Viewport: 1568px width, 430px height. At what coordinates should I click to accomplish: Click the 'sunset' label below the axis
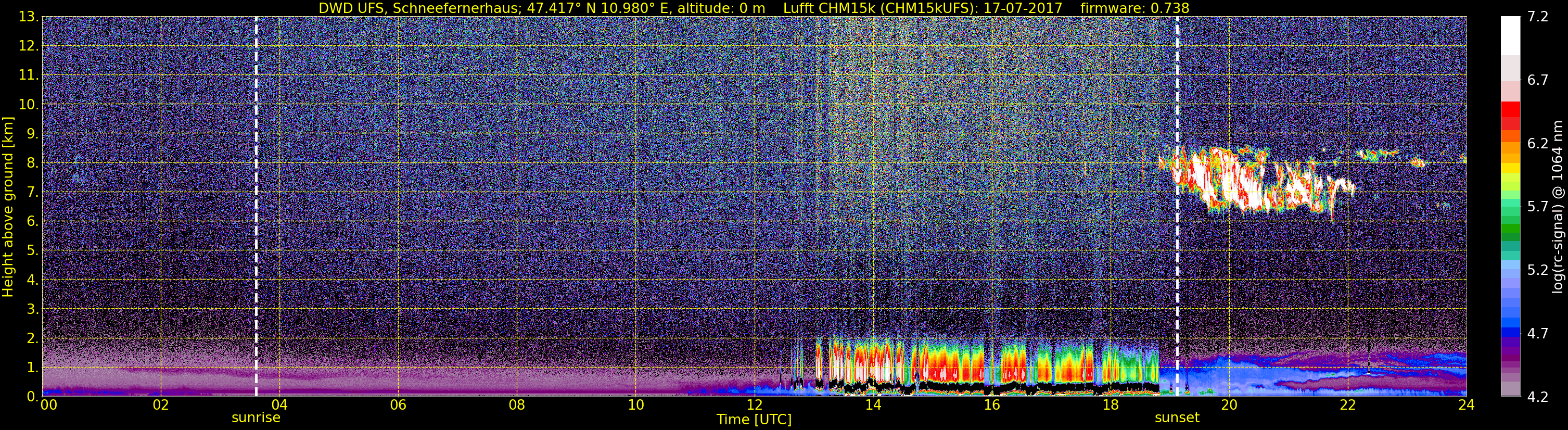[x=1177, y=418]
